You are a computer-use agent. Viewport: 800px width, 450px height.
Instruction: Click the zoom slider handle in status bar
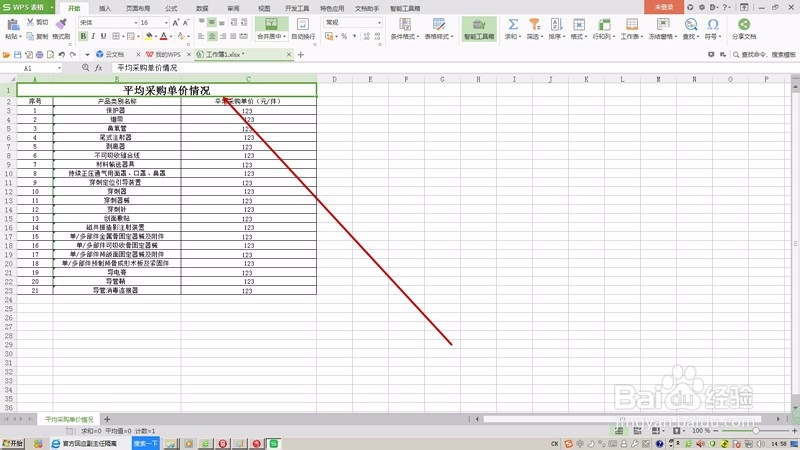pos(755,431)
